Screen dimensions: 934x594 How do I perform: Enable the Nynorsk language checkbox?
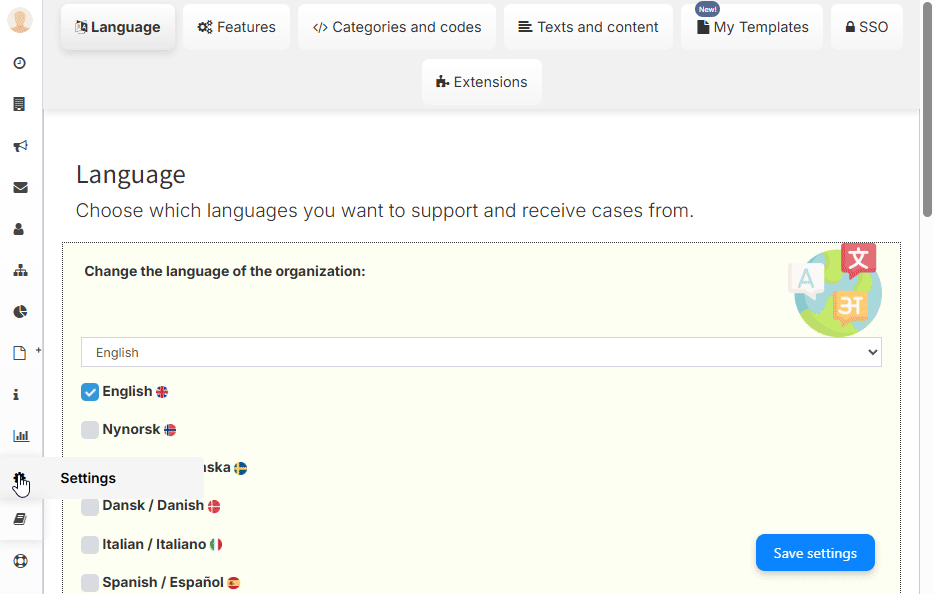(x=90, y=430)
